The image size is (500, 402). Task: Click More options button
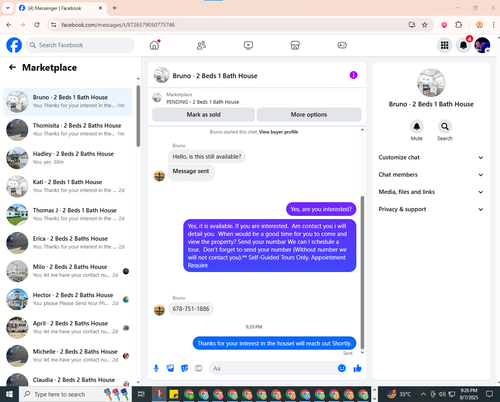click(309, 115)
